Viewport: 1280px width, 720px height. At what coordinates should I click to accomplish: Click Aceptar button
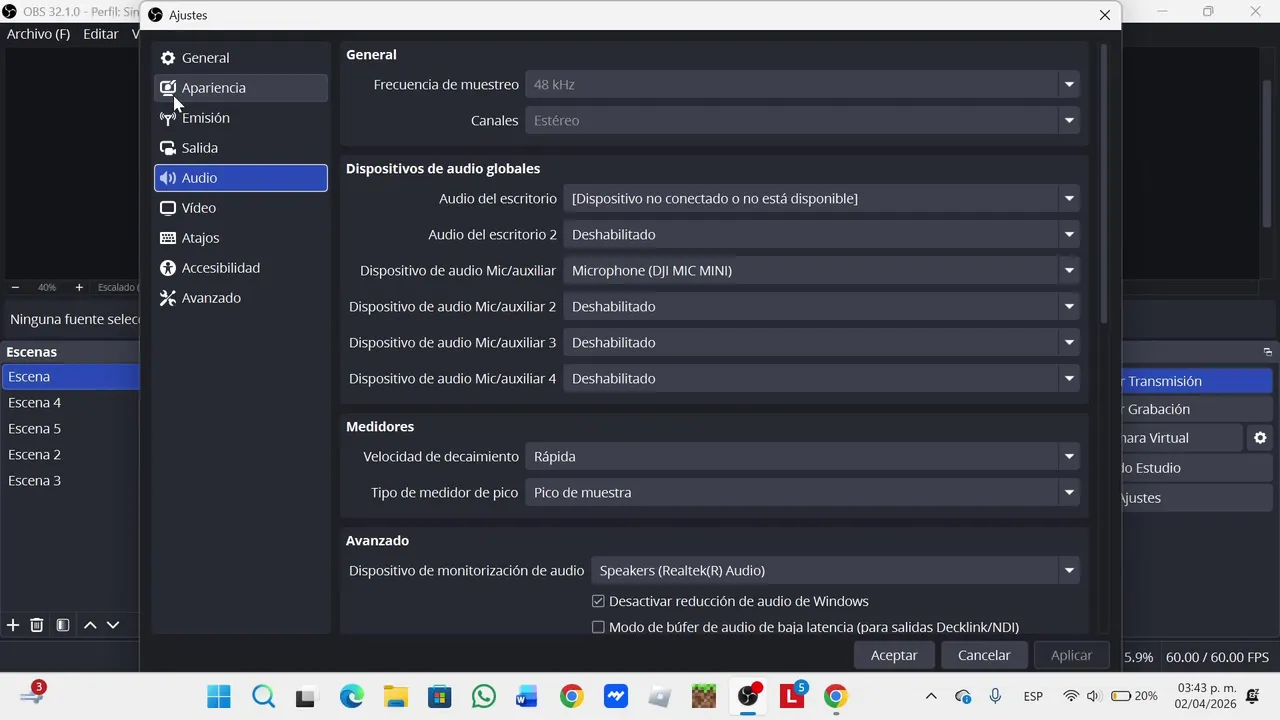(894, 655)
